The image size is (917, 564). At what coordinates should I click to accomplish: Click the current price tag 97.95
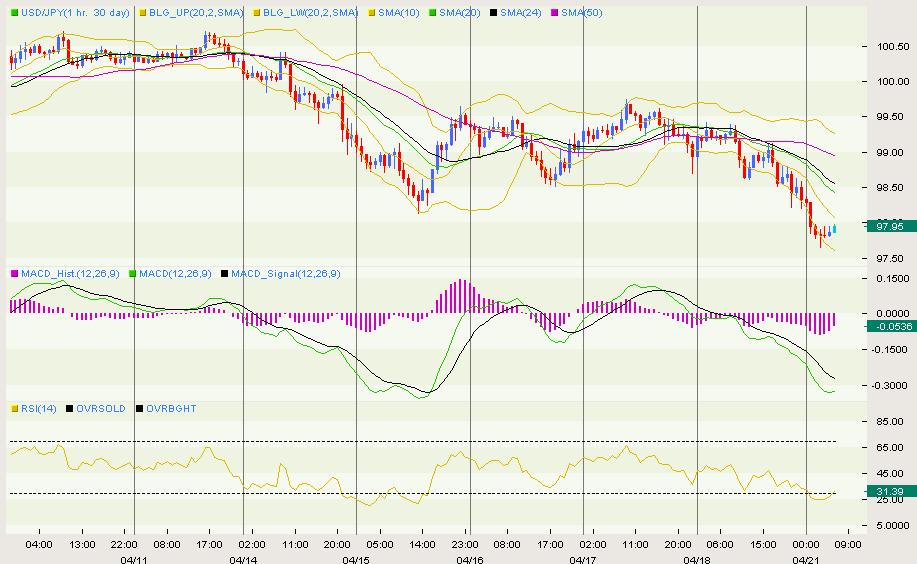(x=891, y=226)
